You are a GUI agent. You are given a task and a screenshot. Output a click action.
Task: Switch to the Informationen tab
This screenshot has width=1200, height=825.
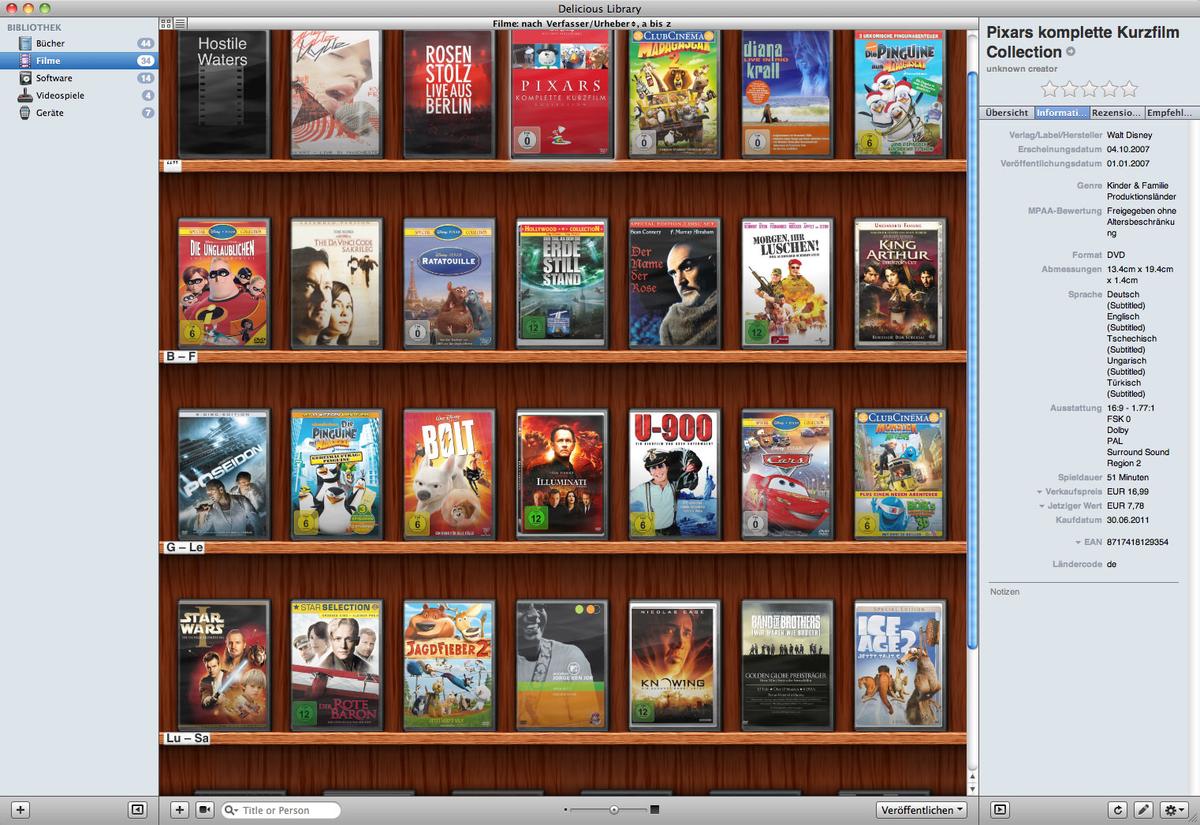[1061, 113]
